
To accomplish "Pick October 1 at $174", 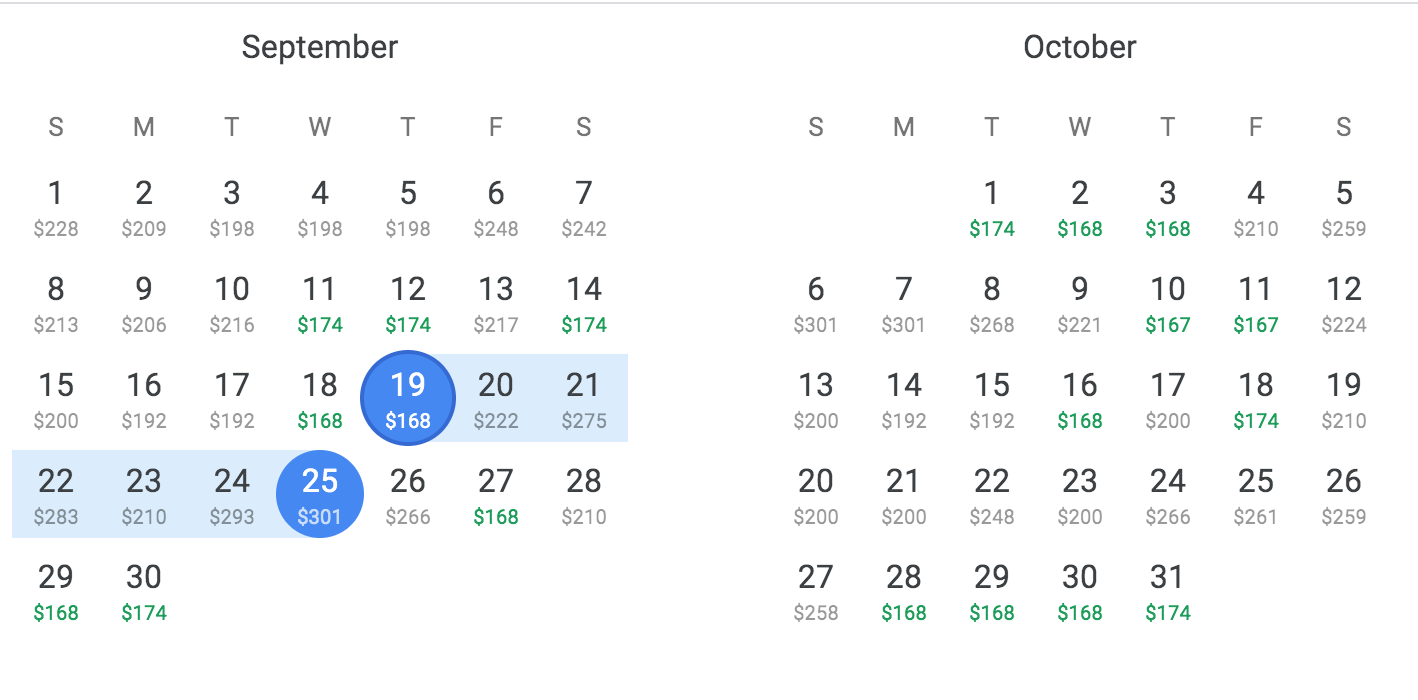I will pos(992,206).
